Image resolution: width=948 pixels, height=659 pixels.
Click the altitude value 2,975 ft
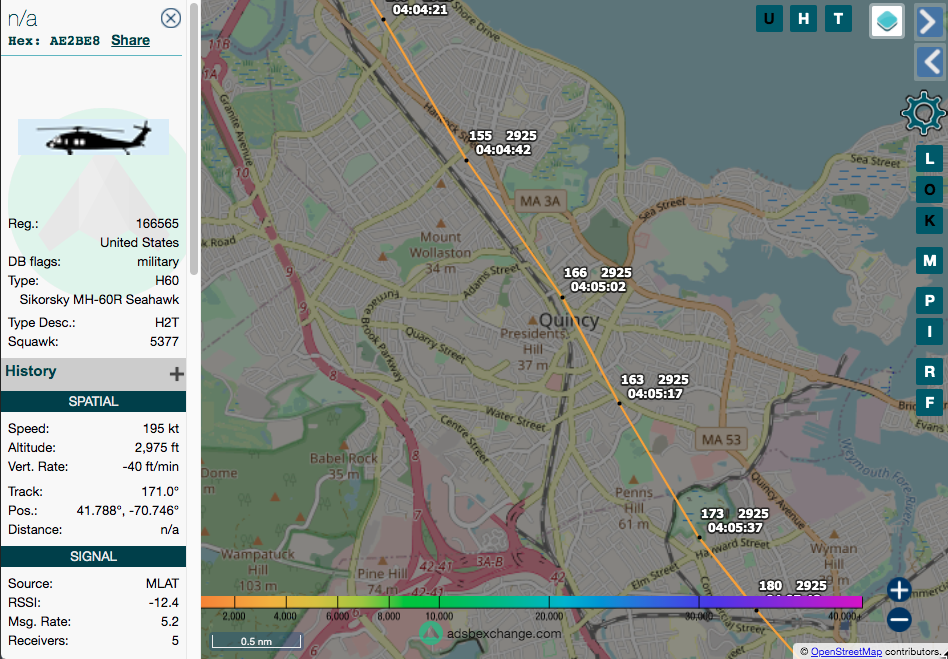tap(157, 447)
